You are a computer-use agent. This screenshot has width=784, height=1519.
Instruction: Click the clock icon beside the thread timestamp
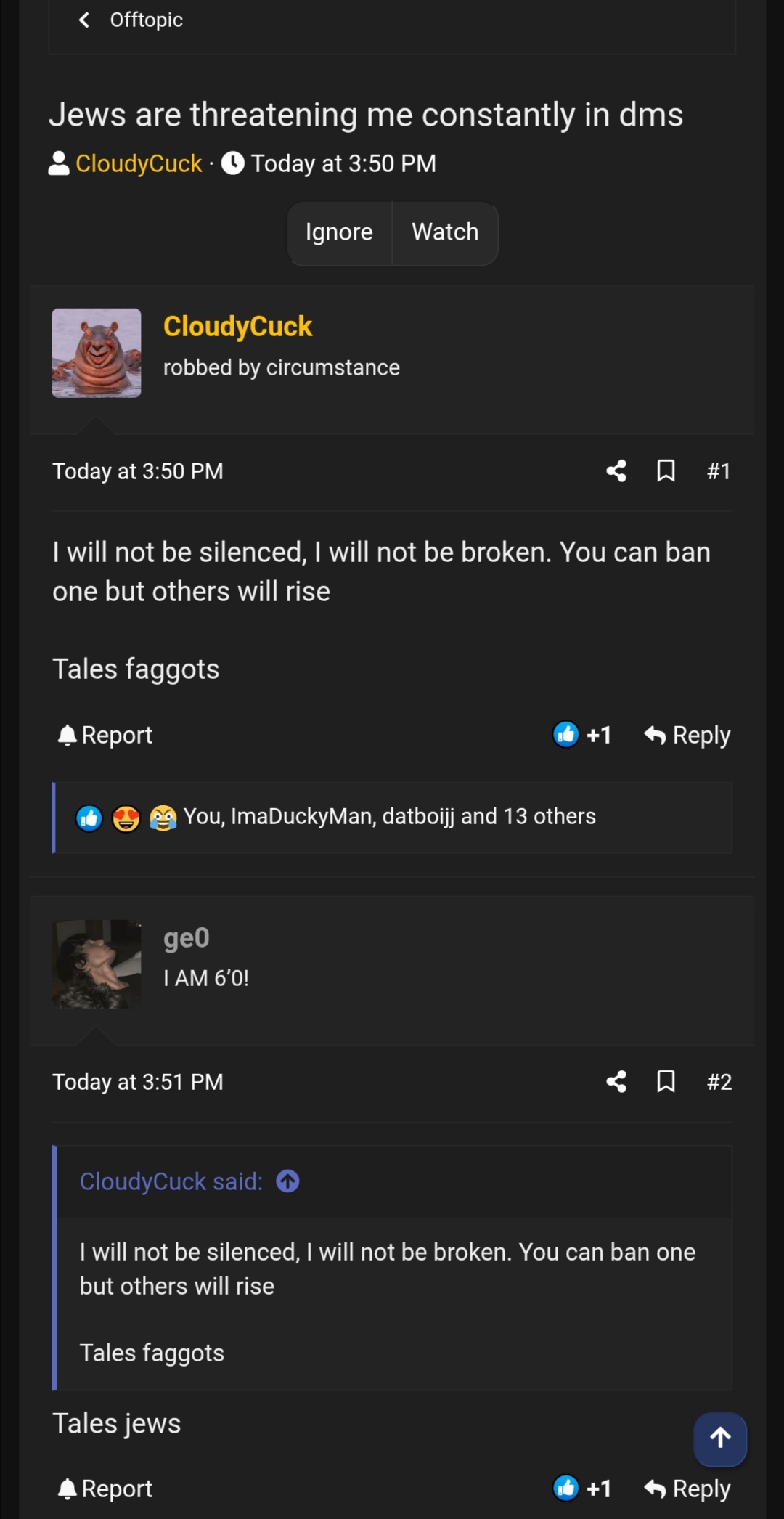coord(234,163)
